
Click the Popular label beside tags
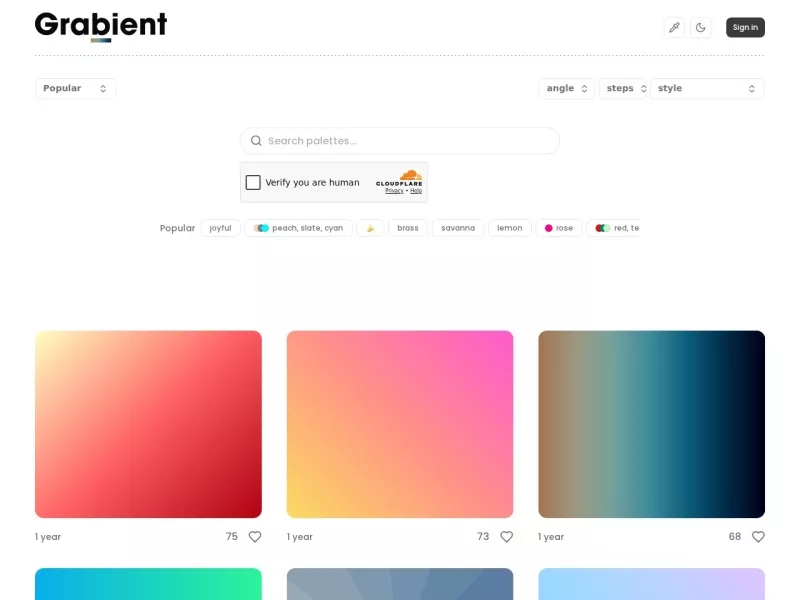pos(177,228)
